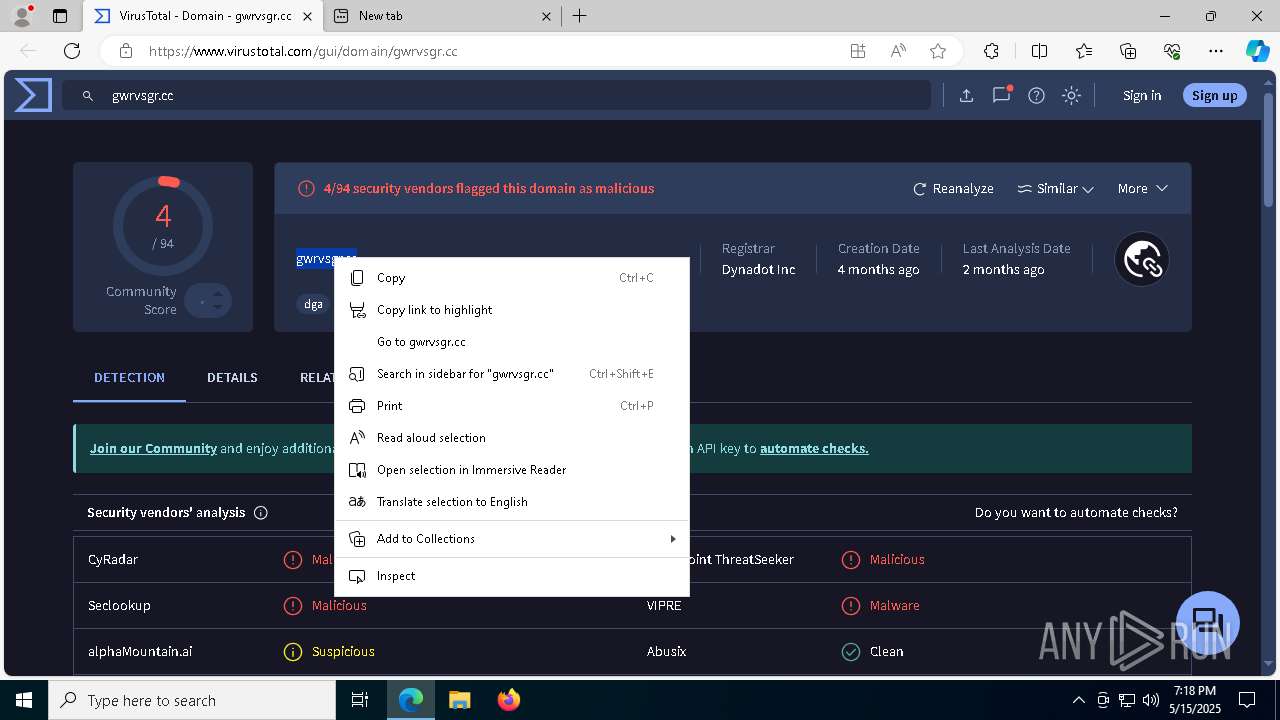Image resolution: width=1280 pixels, height=720 pixels.
Task: Click the browser profile avatar icon
Action: [22, 16]
